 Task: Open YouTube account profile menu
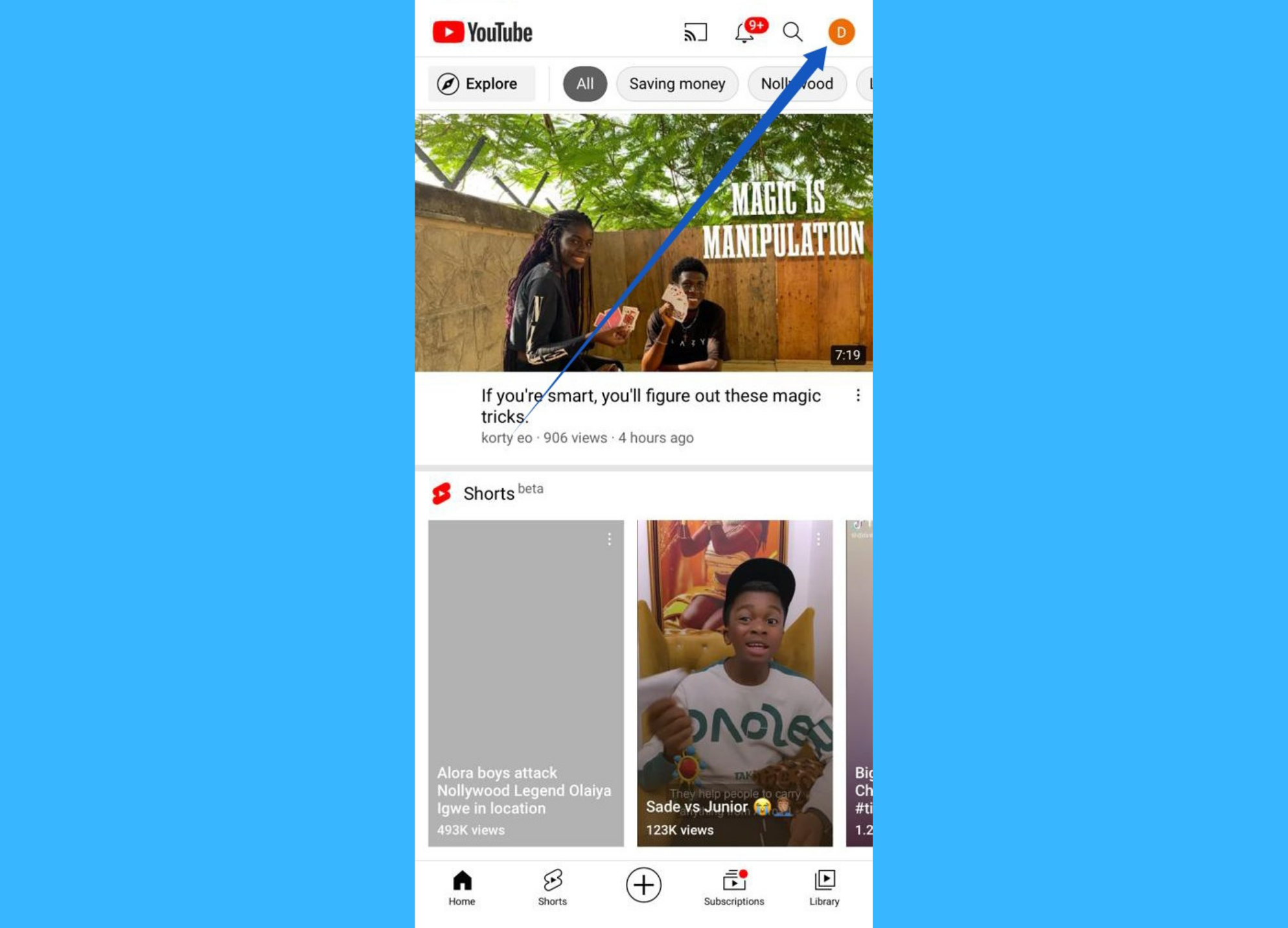840,31
